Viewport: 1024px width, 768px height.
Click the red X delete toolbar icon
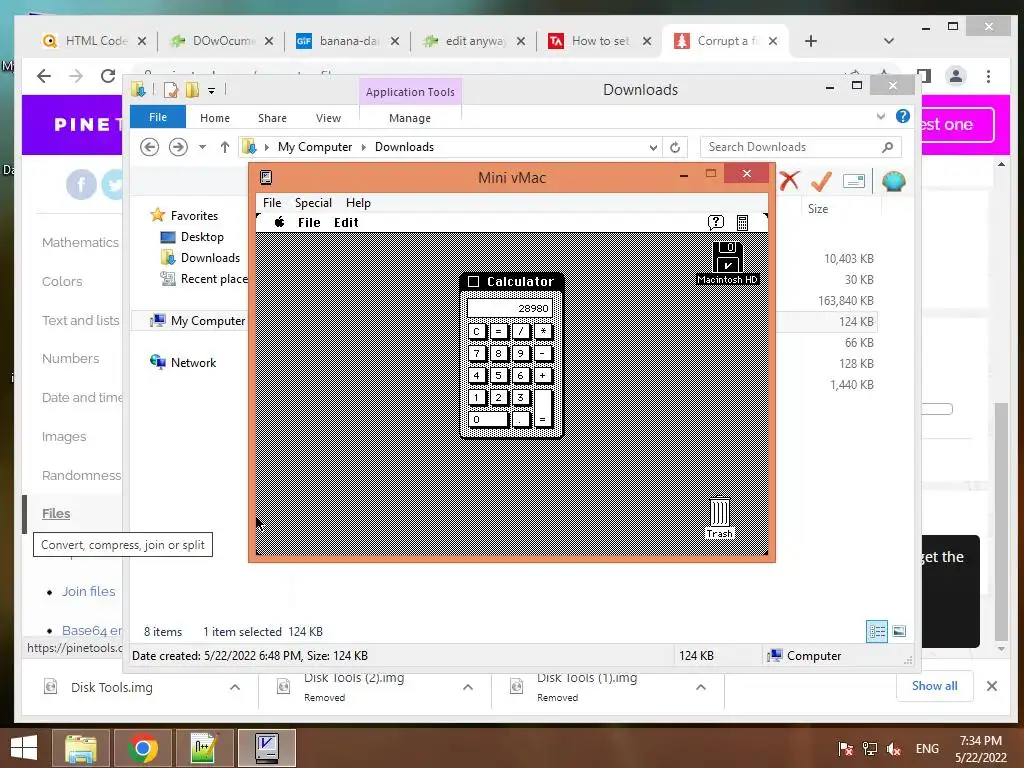point(789,180)
